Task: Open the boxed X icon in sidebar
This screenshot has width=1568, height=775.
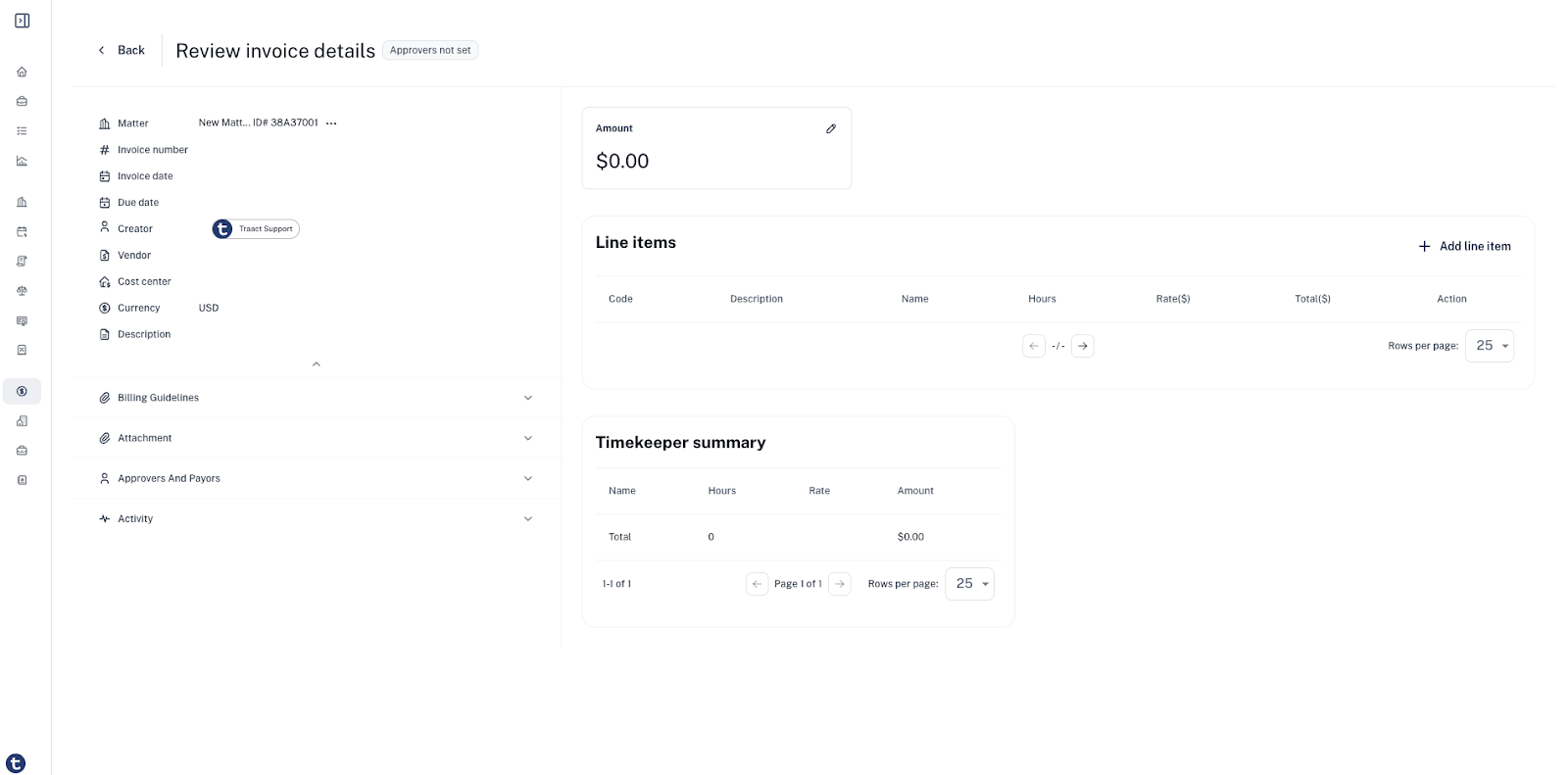Action: coord(22,350)
